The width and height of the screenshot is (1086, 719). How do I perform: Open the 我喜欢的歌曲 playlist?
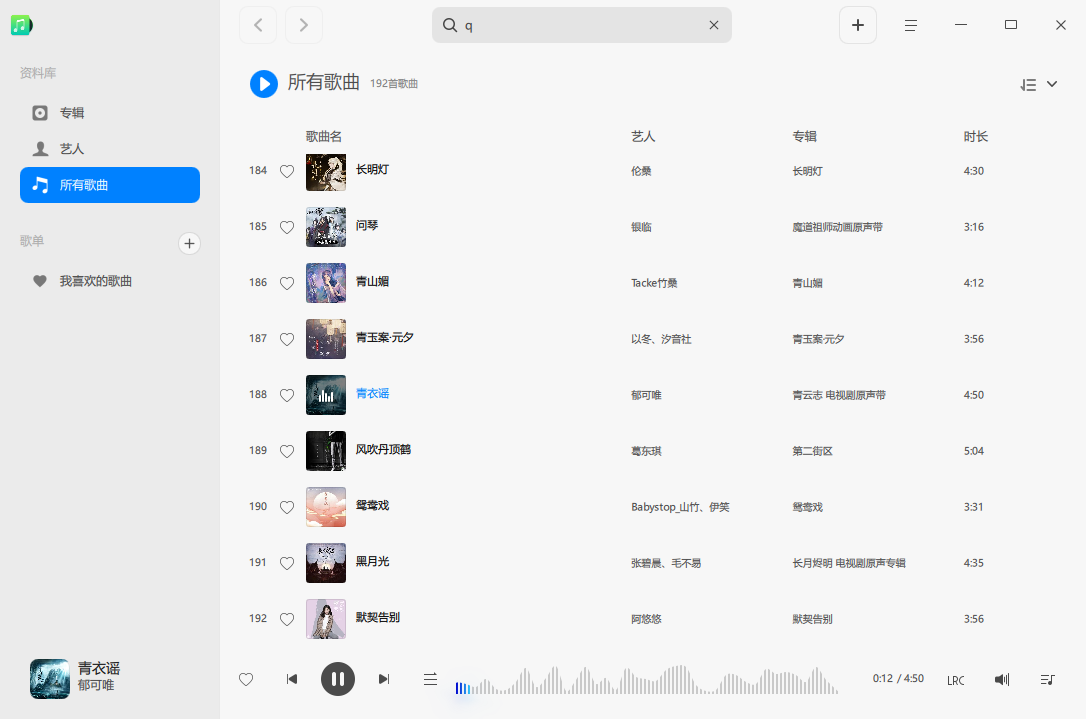(109, 281)
